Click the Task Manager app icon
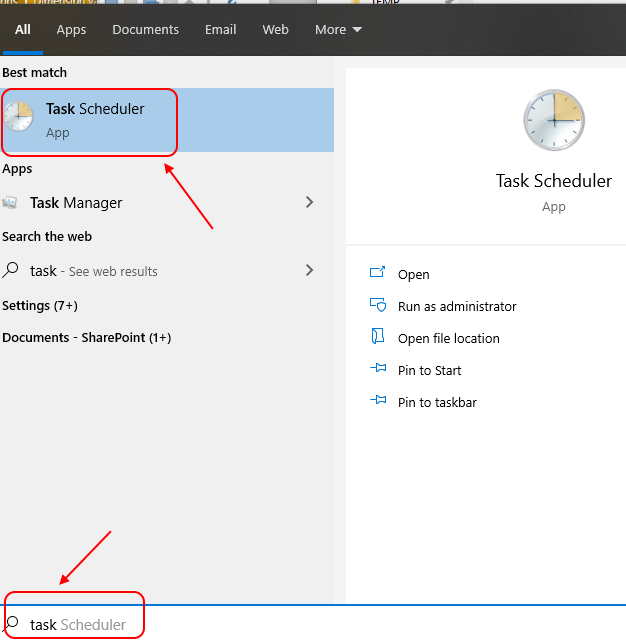This screenshot has height=640, width=626. coord(10,202)
